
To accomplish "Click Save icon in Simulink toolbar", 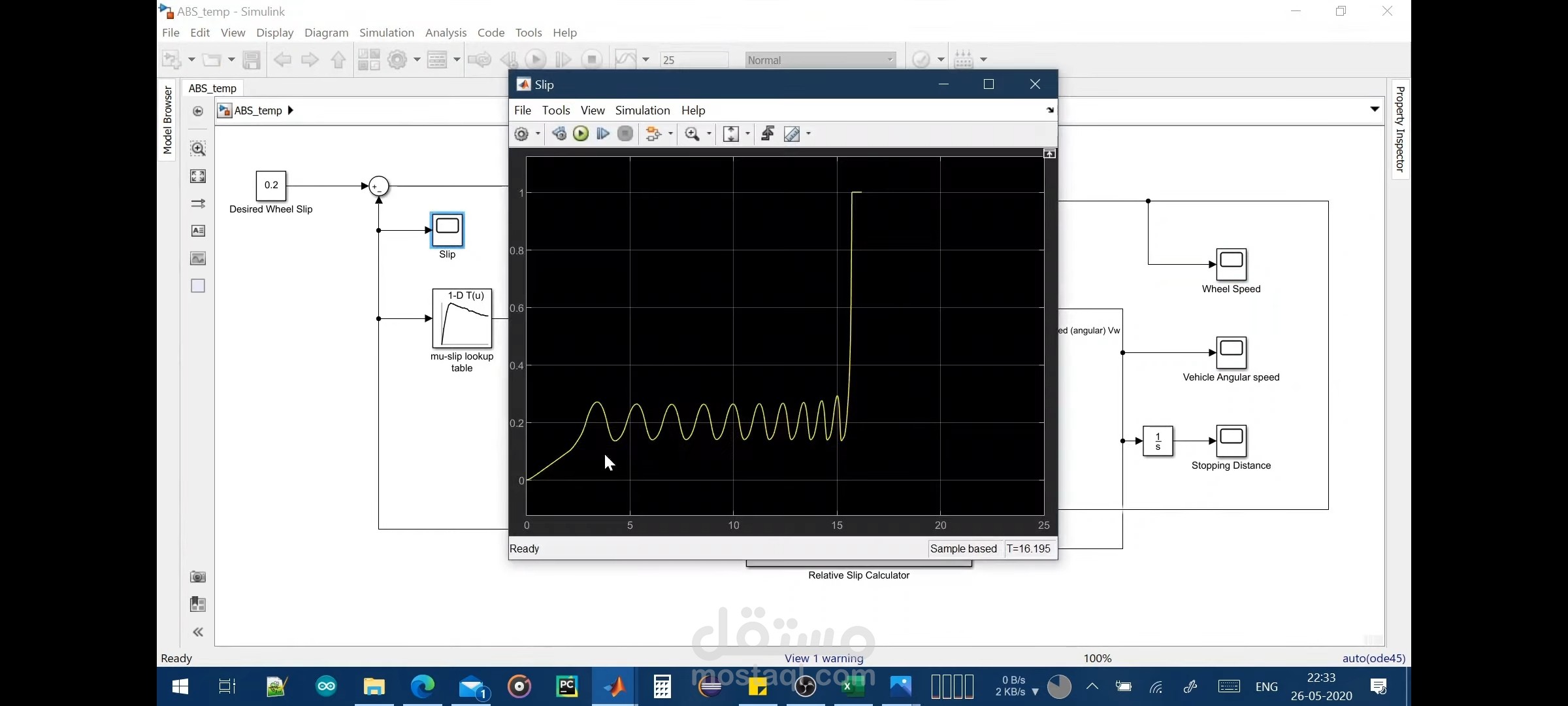I will (x=252, y=60).
